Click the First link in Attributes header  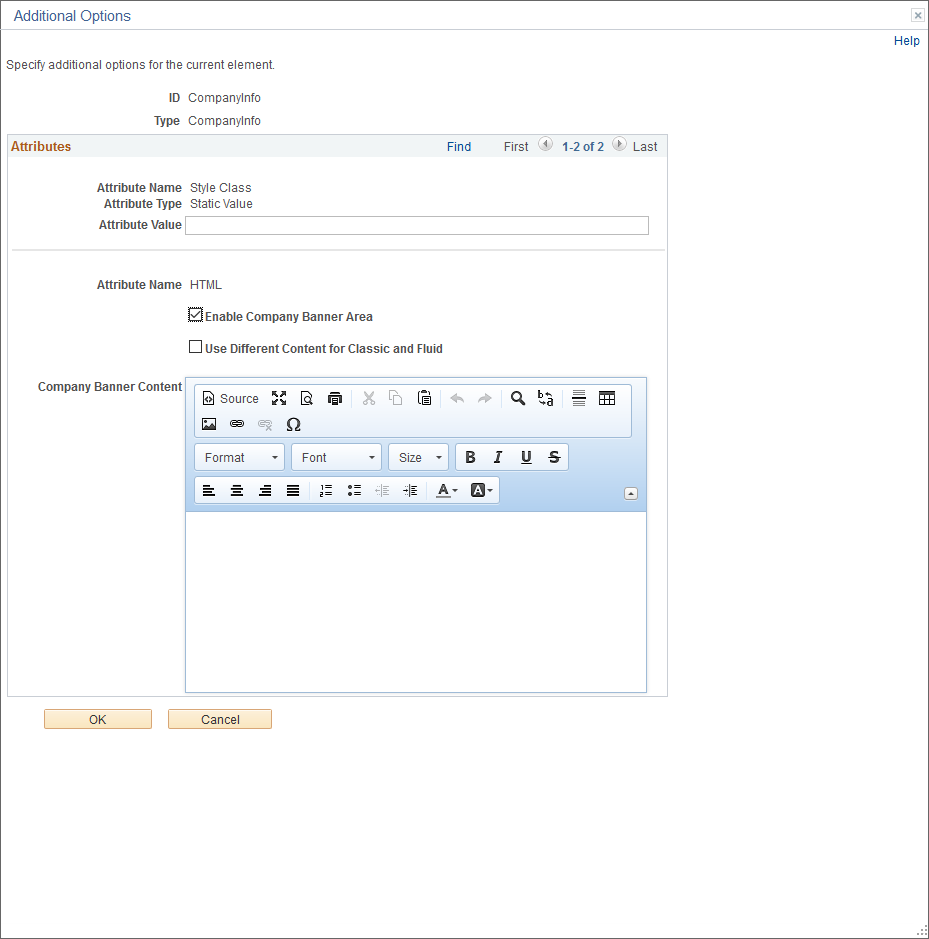(516, 147)
